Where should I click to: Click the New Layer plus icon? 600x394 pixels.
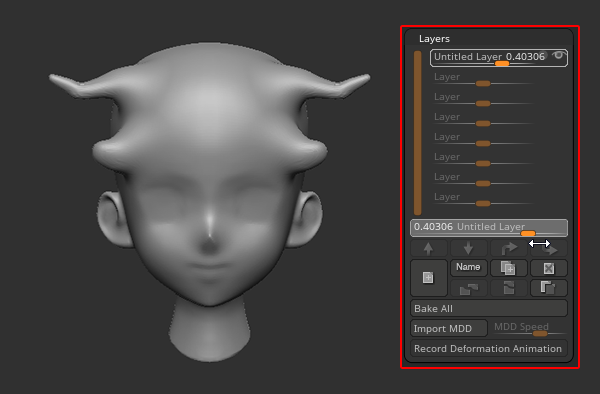(429, 278)
